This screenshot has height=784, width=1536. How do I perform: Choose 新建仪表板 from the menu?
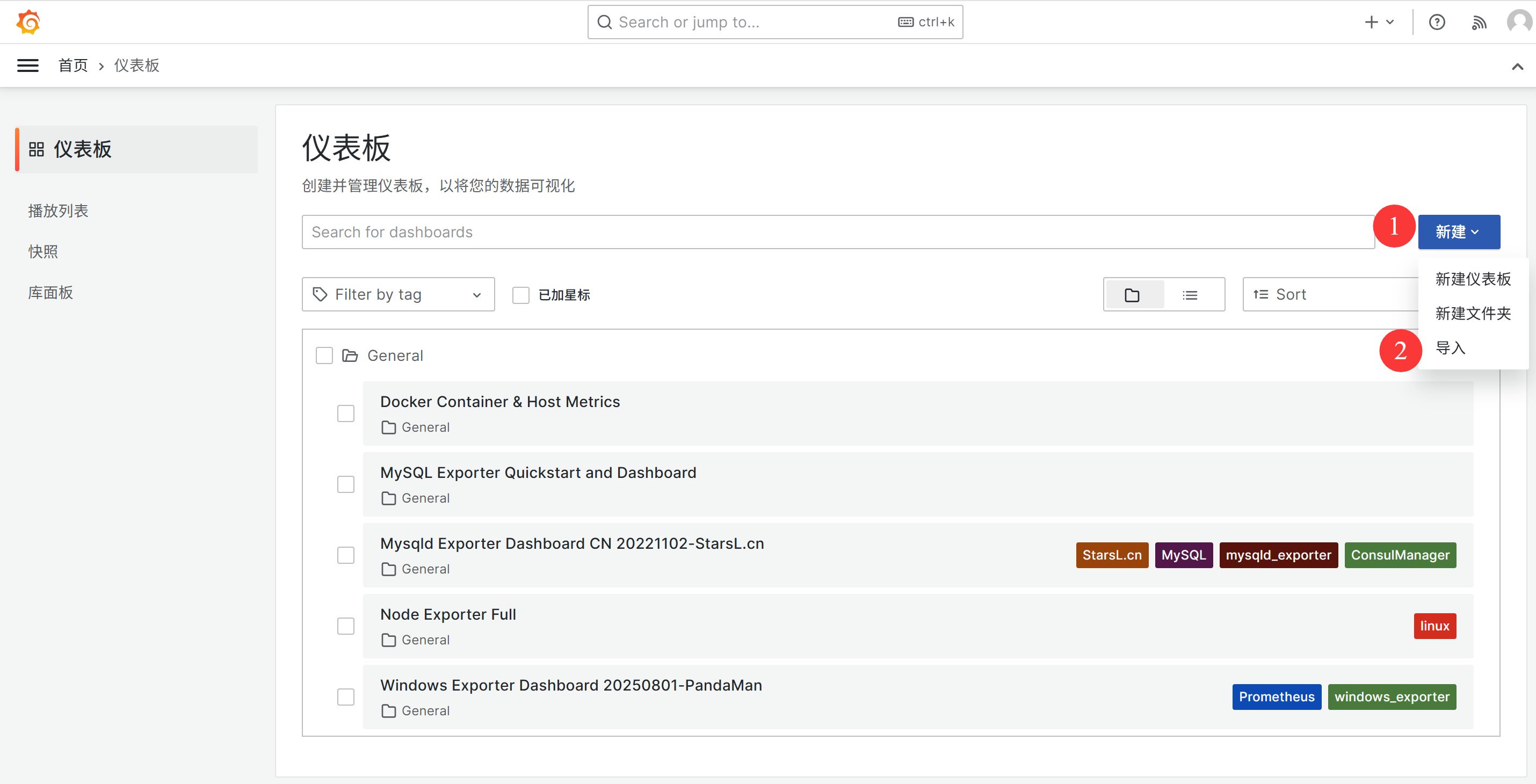1473,279
